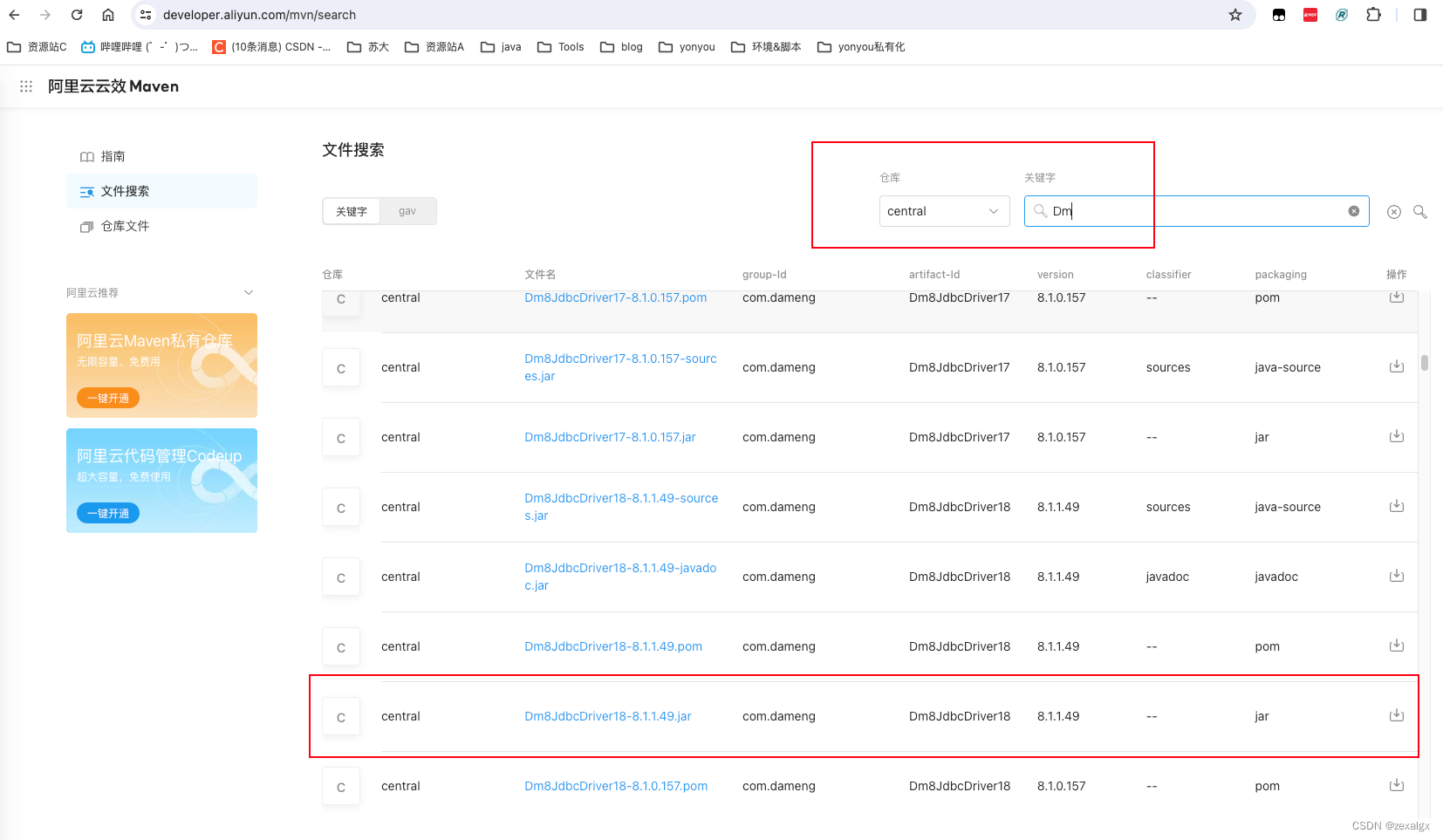The height and width of the screenshot is (840, 1443).
Task: Clear the keyword field with the x icon
Action: click(1354, 211)
